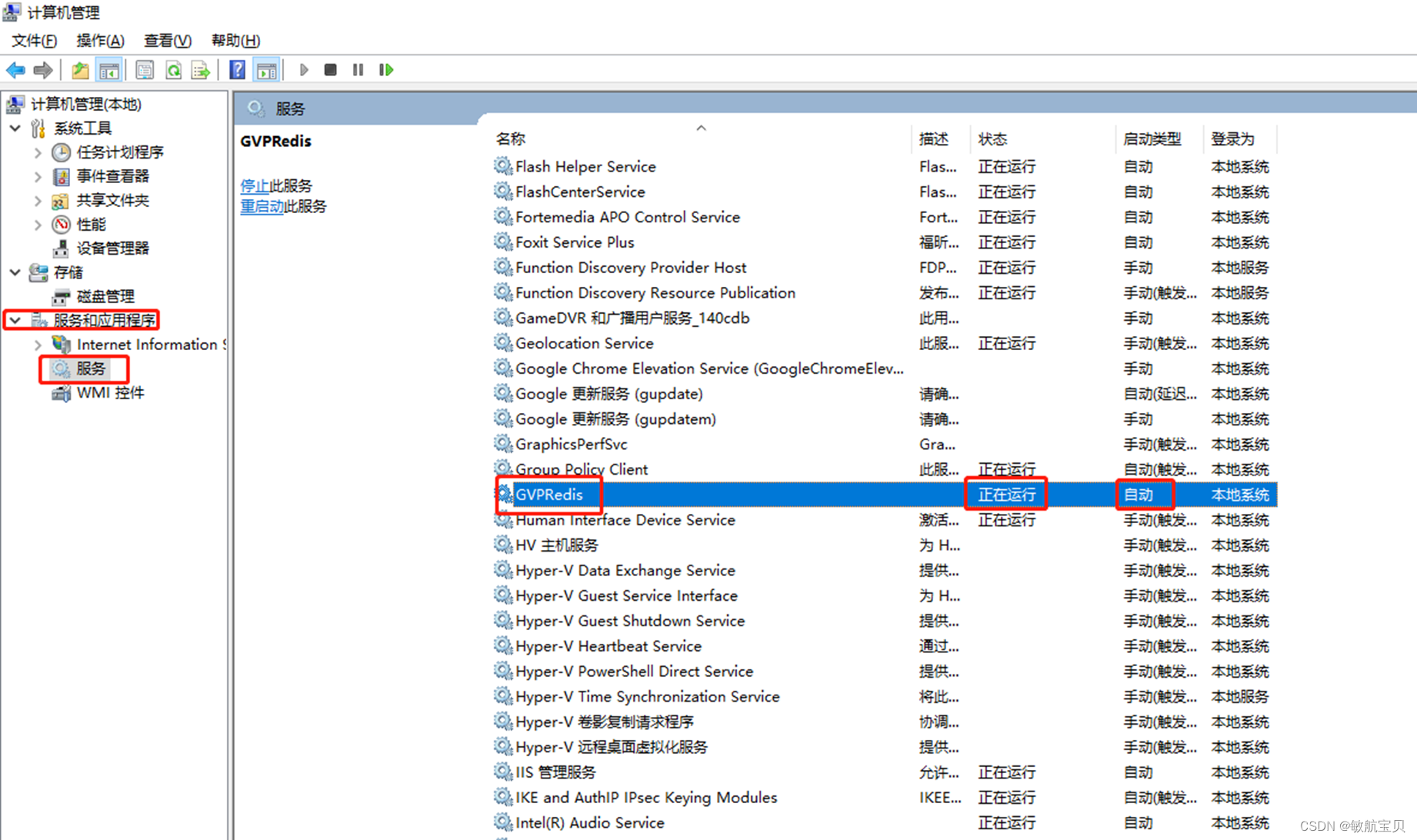The image size is (1417, 840).
Task: Click the Export list toolbar icon
Action: pyautogui.click(x=201, y=70)
